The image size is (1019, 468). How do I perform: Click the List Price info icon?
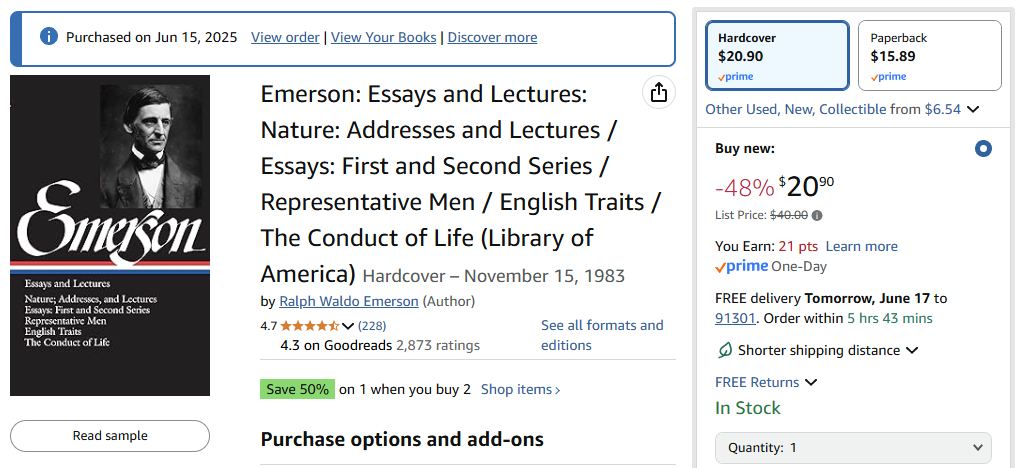pos(817,215)
